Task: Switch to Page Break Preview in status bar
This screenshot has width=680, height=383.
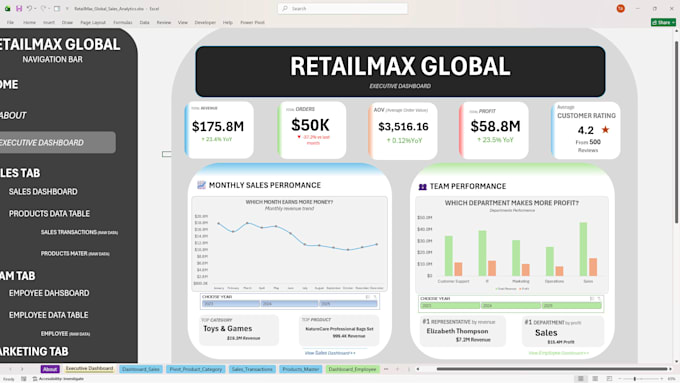Action: click(x=609, y=379)
